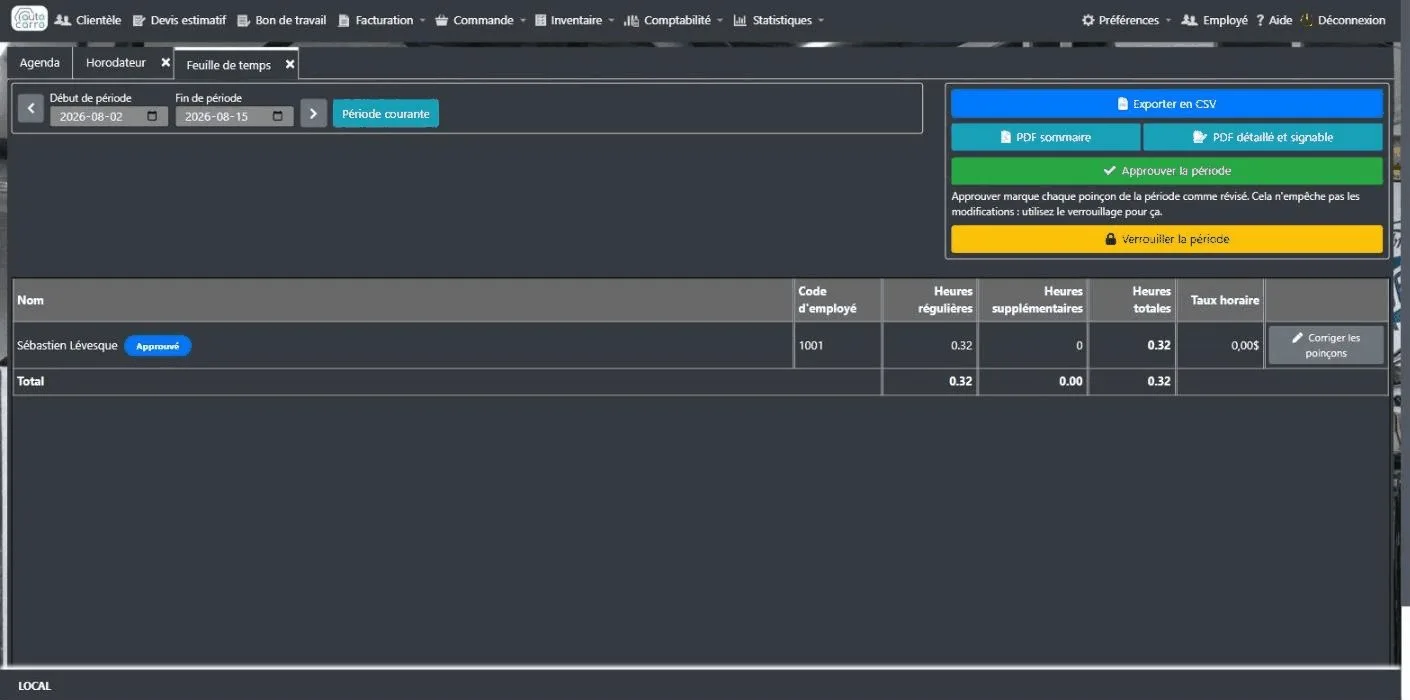Click the LOCAL status bar label
The width and height of the screenshot is (1410, 700).
[x=34, y=686]
